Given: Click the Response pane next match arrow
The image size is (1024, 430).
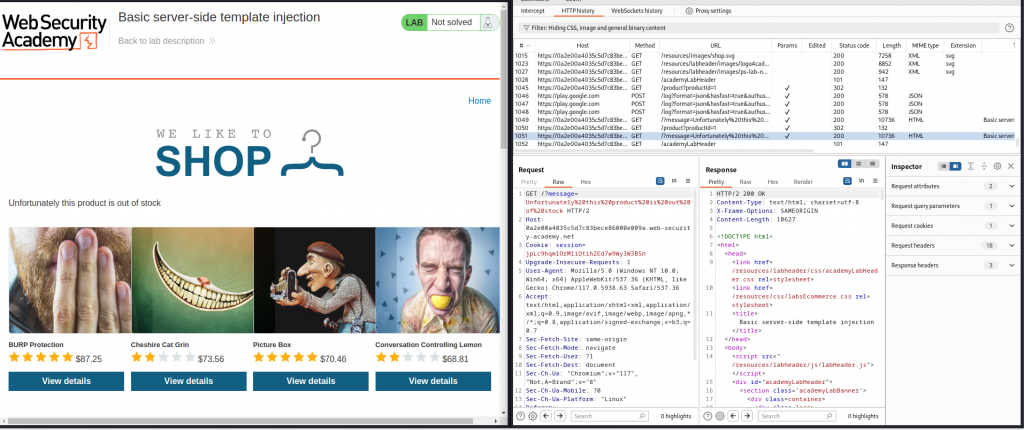Looking at the screenshot, I should click(x=746, y=416).
